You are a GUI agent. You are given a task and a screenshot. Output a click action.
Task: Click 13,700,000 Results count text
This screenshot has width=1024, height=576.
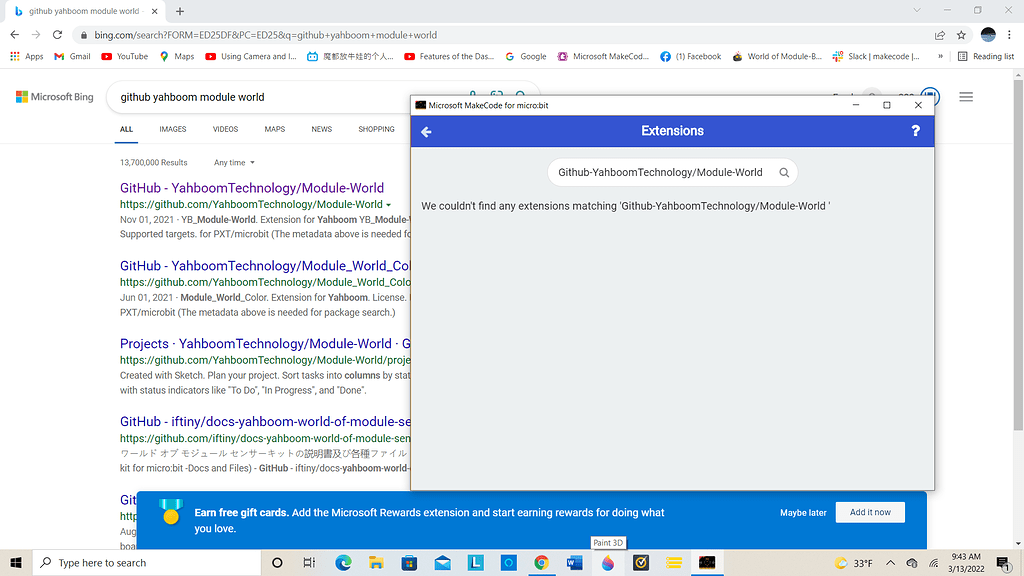153,163
